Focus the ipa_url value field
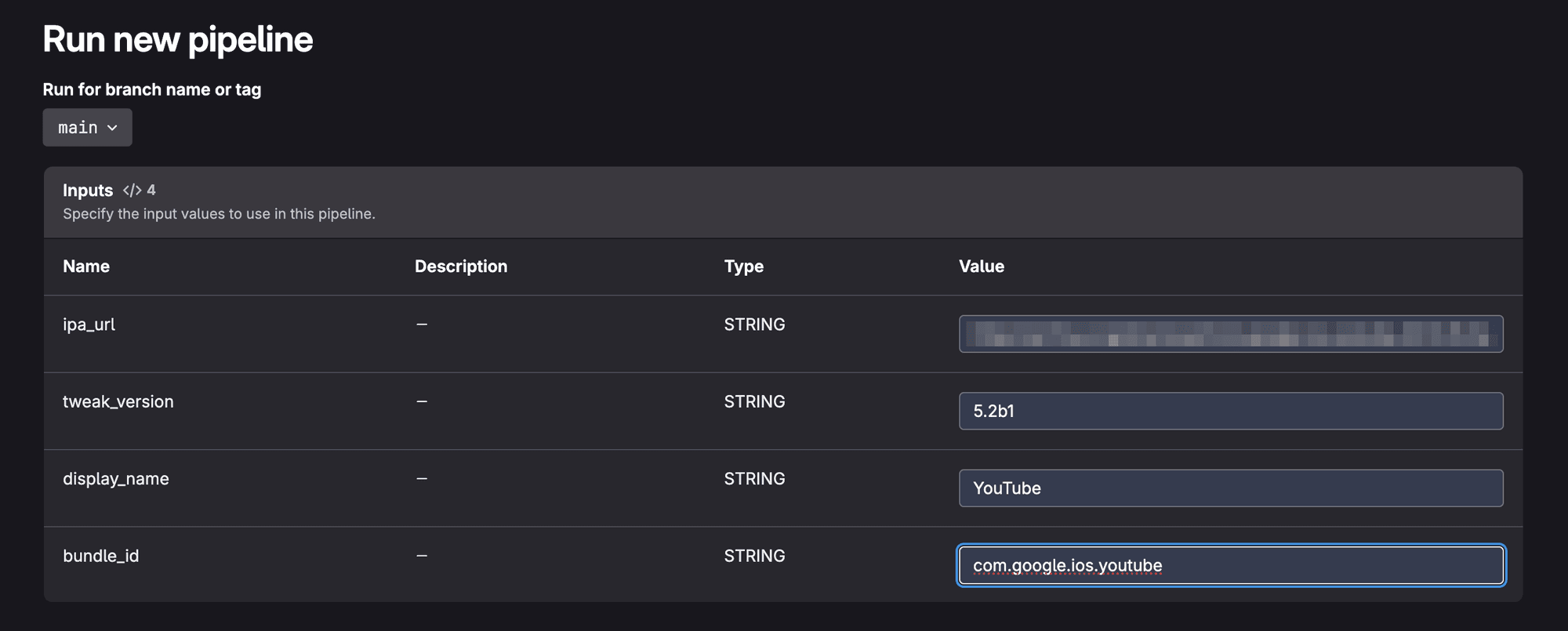Screen dimensions: 1568x631 coord(1231,334)
